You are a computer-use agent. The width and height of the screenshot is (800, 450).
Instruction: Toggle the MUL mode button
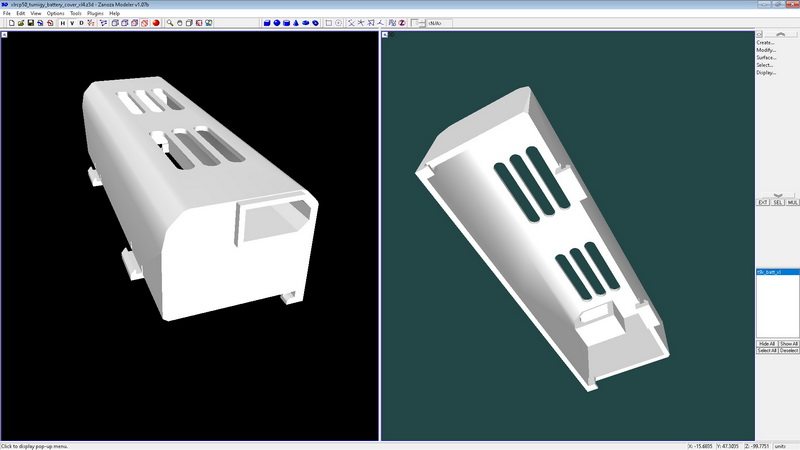(x=792, y=202)
